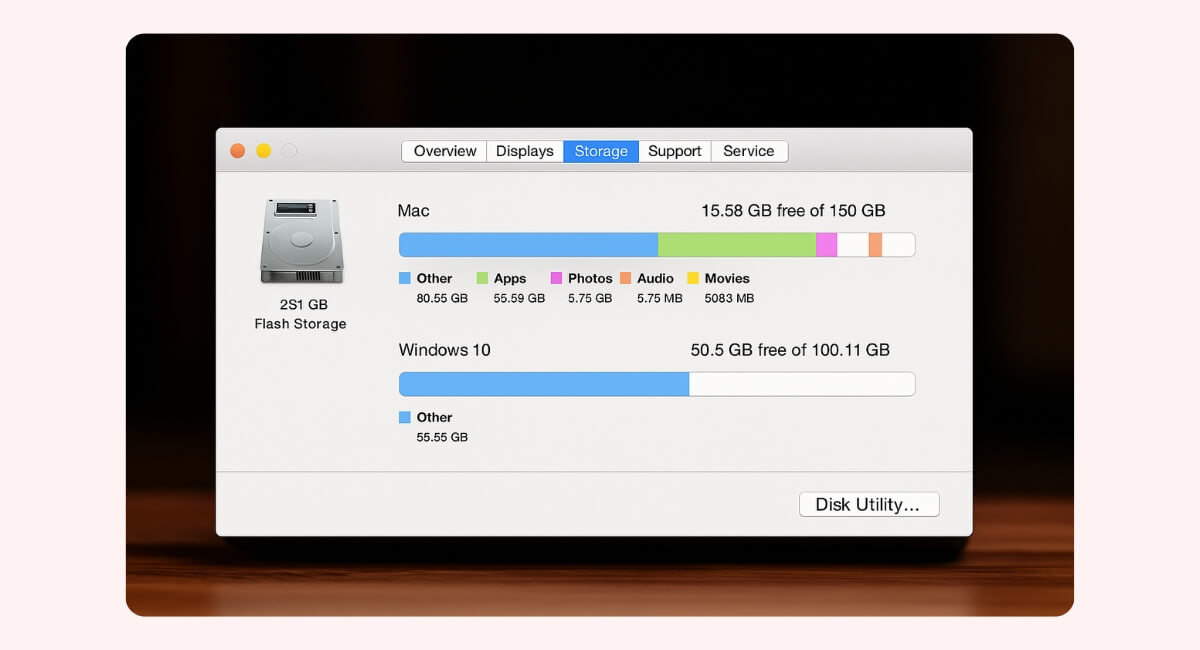This screenshot has height=650, width=1200.
Task: Click the green Apps legend swatch
Action: [482, 278]
